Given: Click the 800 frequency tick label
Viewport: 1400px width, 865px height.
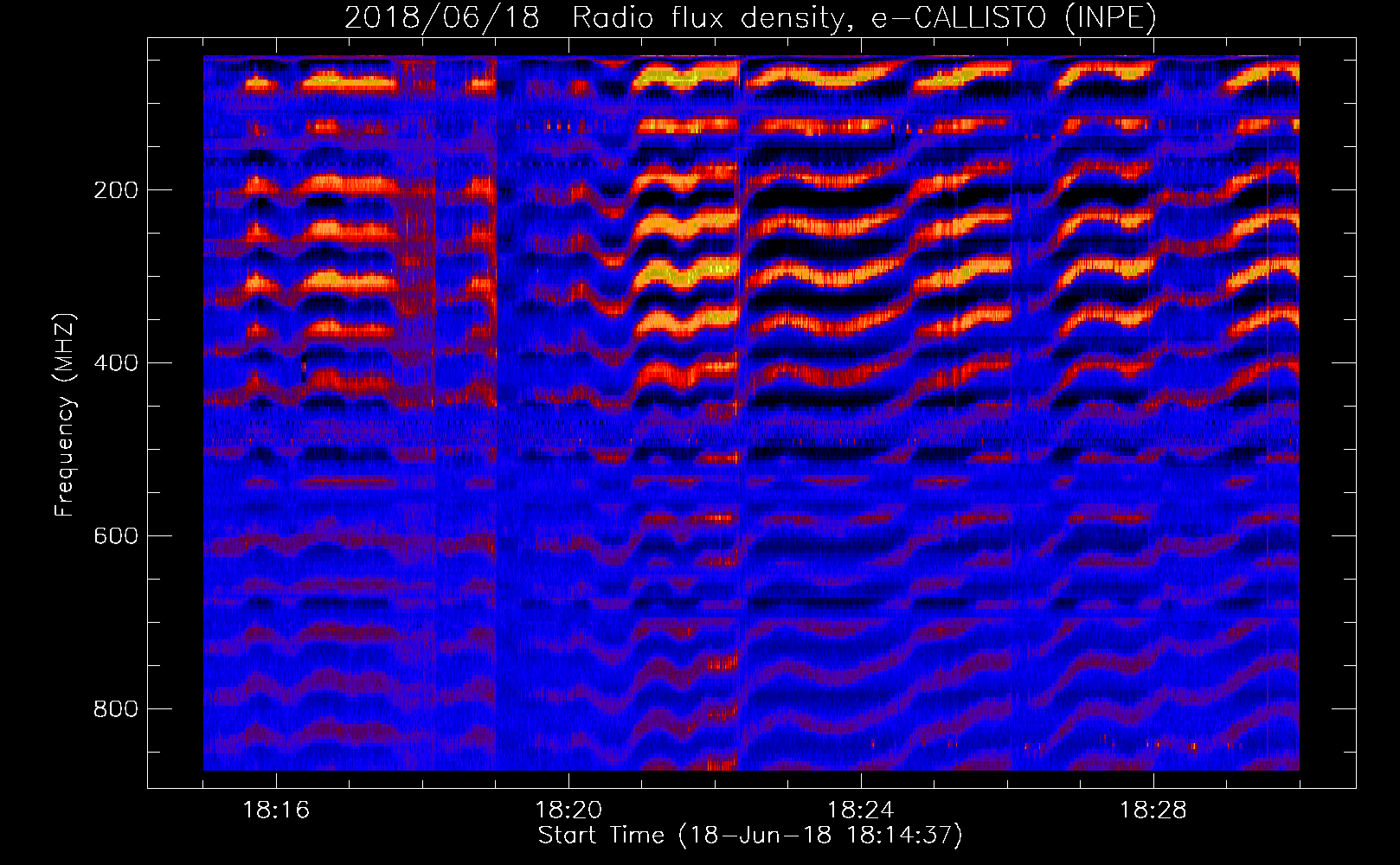Looking at the screenshot, I should pyautogui.click(x=115, y=709).
